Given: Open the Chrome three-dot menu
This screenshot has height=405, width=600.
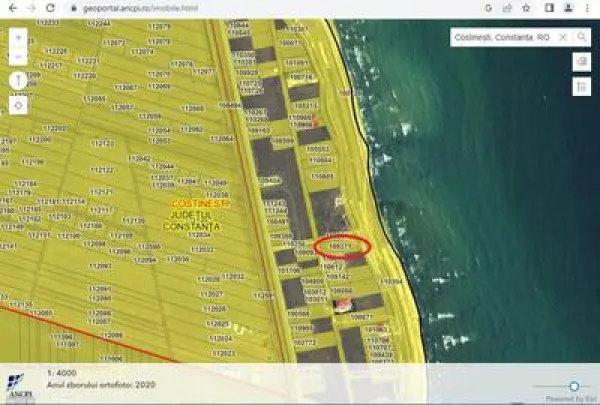Looking at the screenshot, I should 587,8.
